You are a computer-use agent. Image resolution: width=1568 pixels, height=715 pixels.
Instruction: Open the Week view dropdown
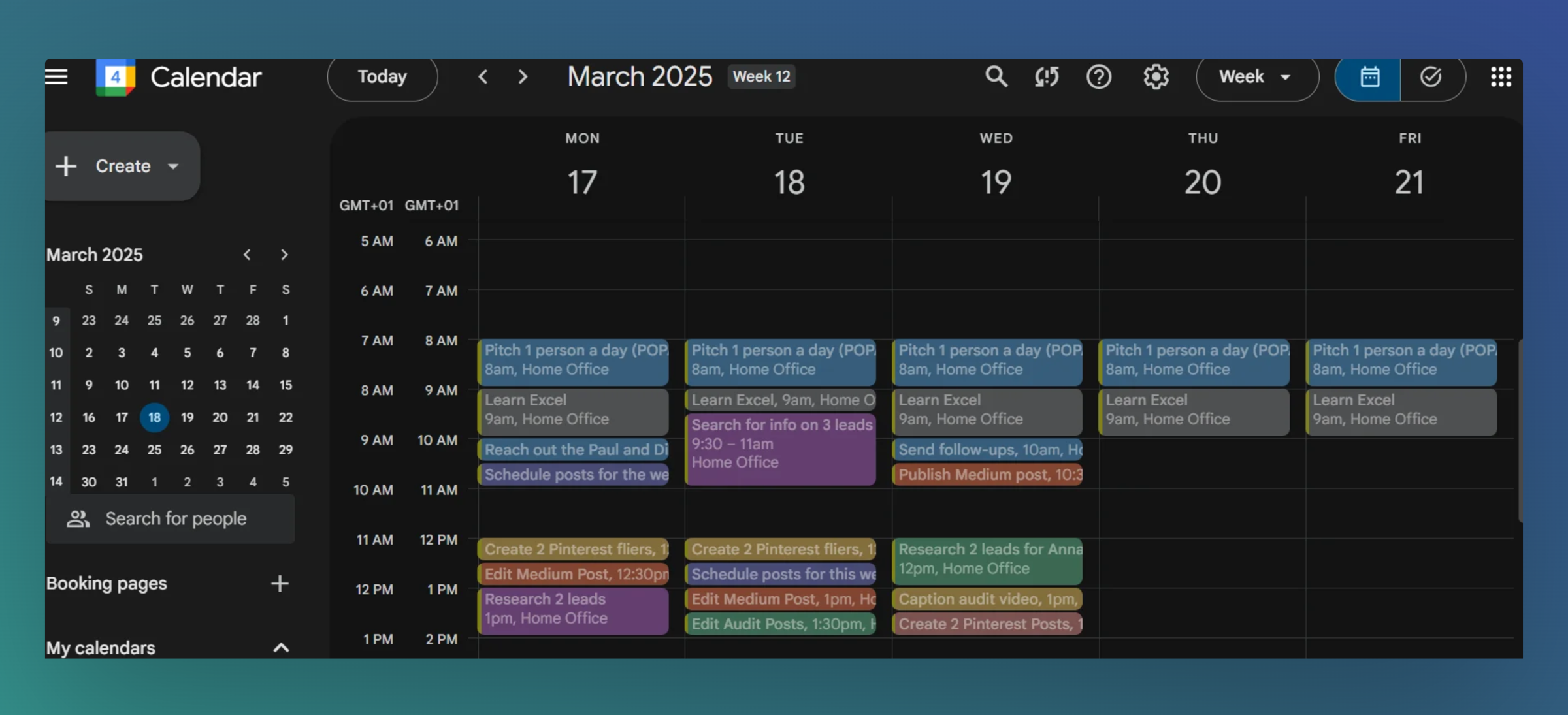click(x=1257, y=77)
